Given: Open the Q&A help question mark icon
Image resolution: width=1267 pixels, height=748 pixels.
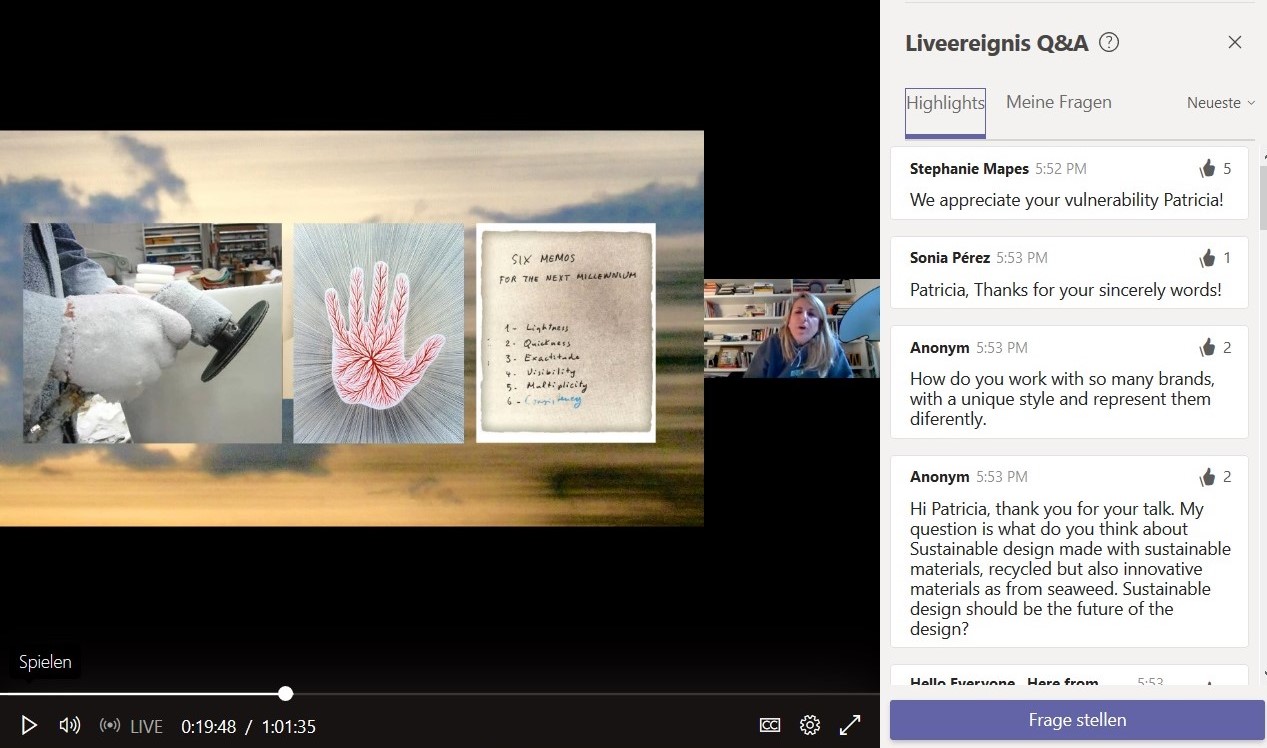Looking at the screenshot, I should coord(1109,43).
